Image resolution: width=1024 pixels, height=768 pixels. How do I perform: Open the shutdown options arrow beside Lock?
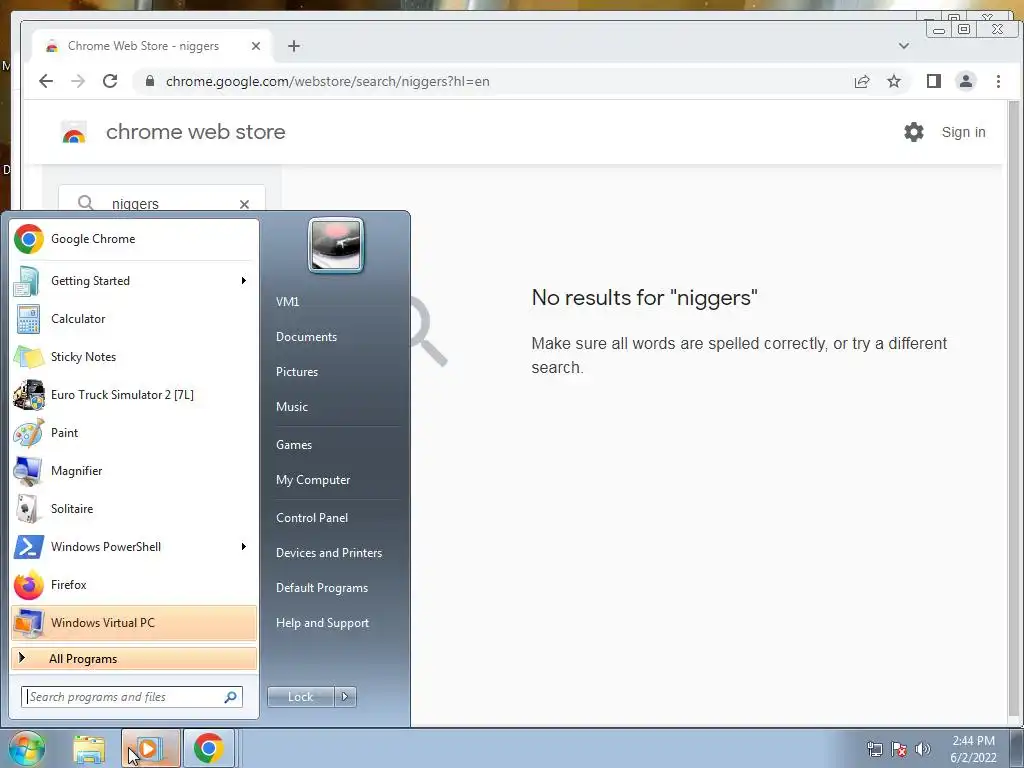[345, 697]
